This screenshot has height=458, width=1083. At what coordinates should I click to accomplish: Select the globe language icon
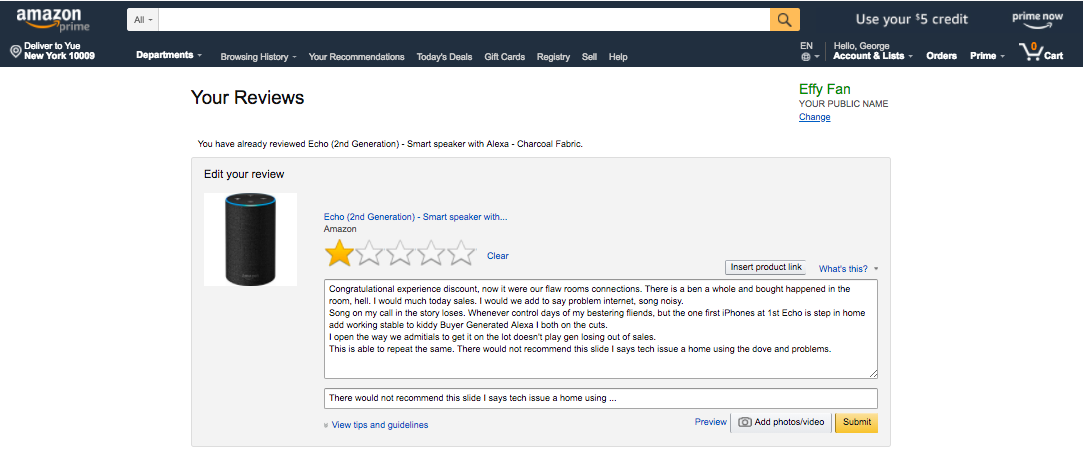[x=806, y=58]
